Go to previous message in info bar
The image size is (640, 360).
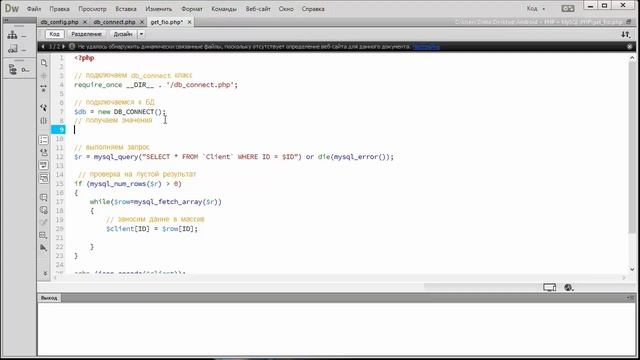point(43,47)
